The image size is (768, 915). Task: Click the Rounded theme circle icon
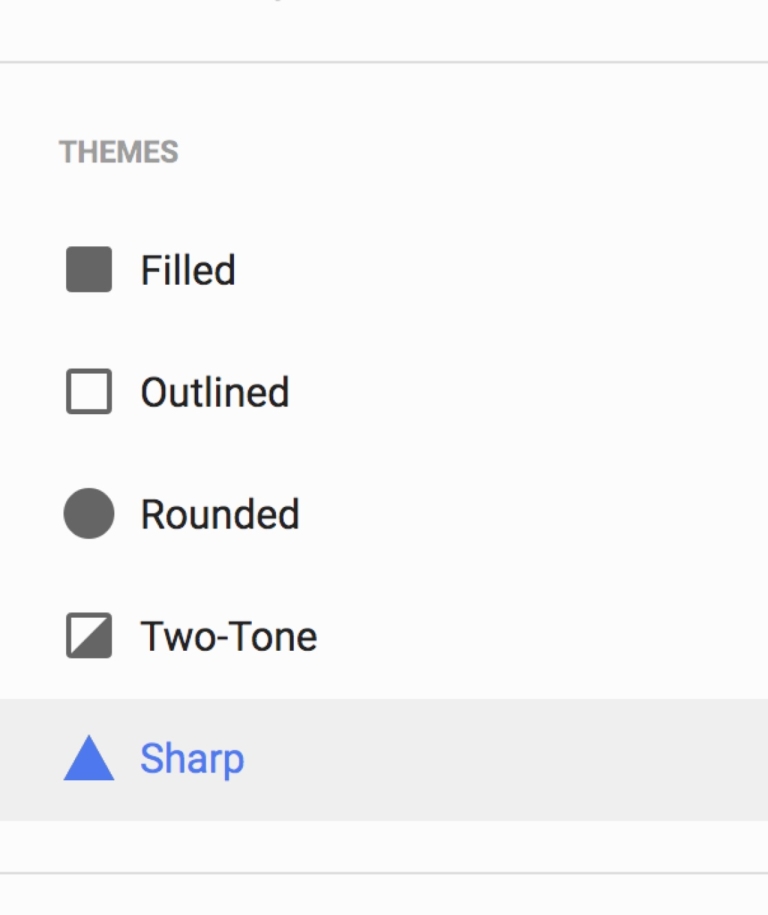(x=89, y=514)
